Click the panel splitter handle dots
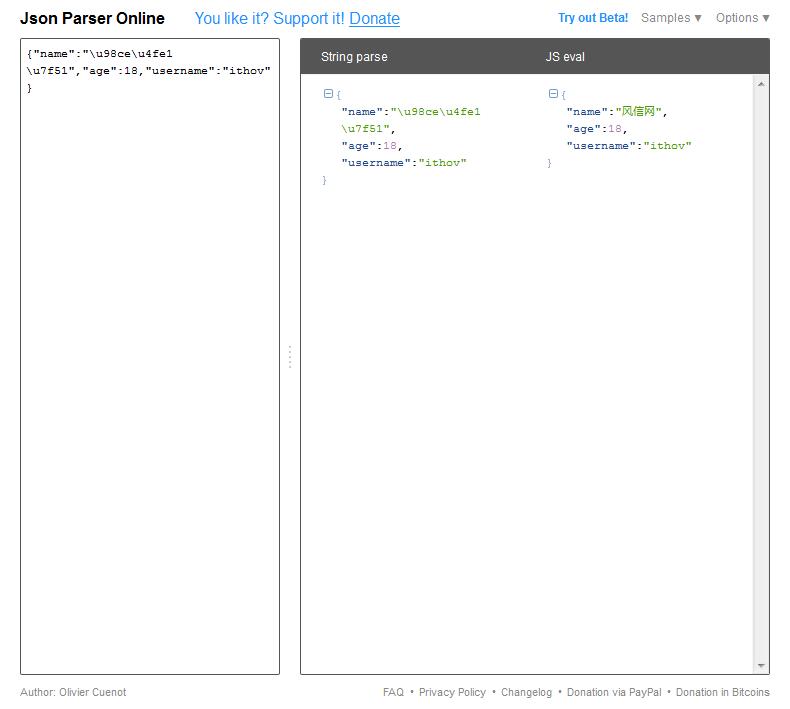This screenshot has width=790, height=709. pos(290,357)
